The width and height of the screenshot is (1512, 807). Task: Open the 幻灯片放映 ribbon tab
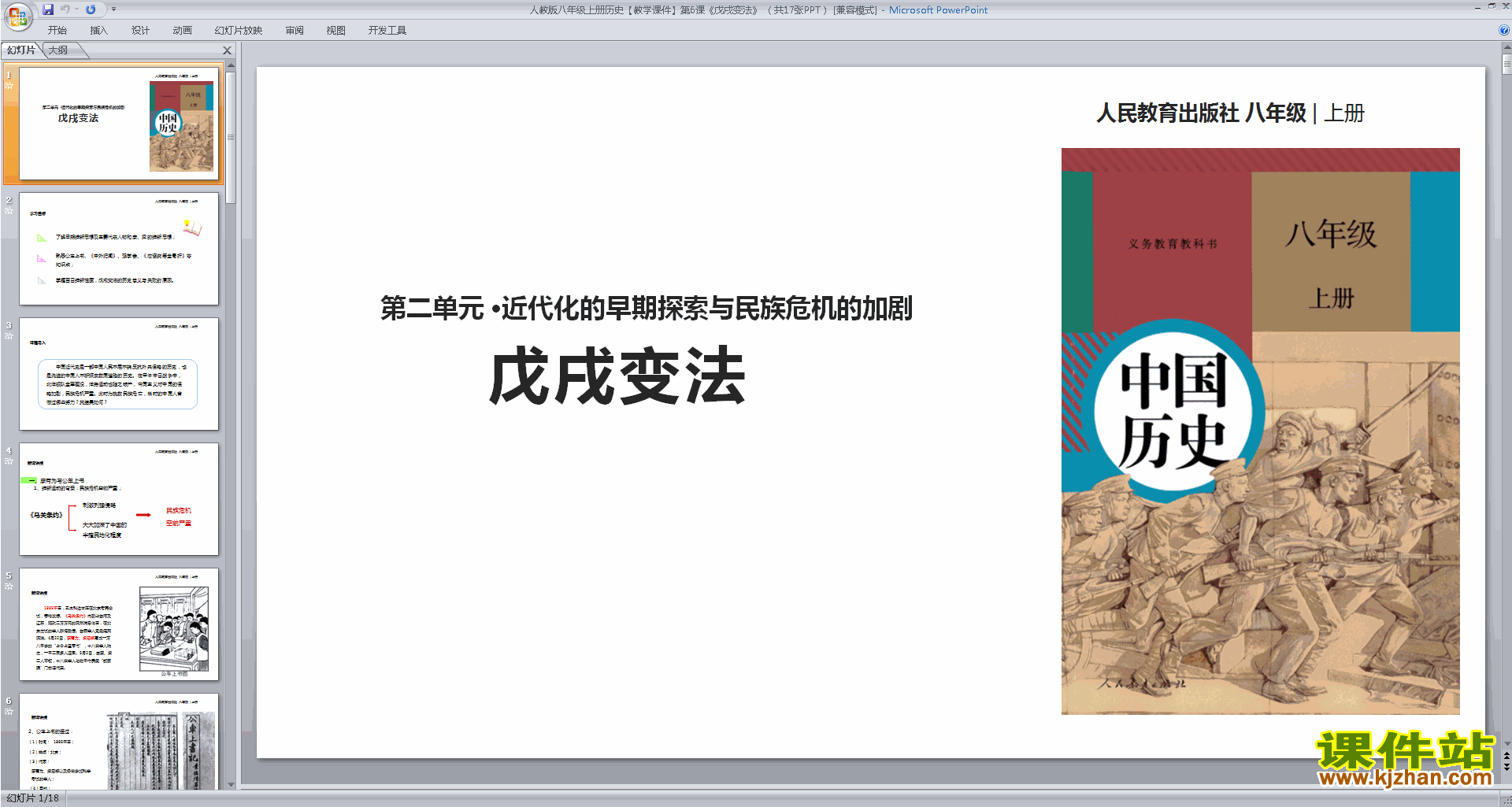239,31
